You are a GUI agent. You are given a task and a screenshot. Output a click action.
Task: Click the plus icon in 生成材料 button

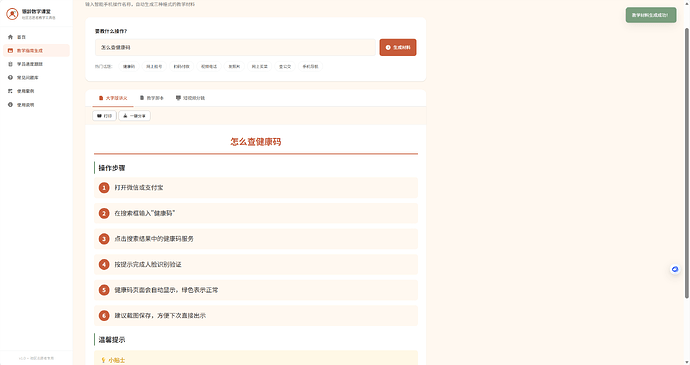(388, 48)
